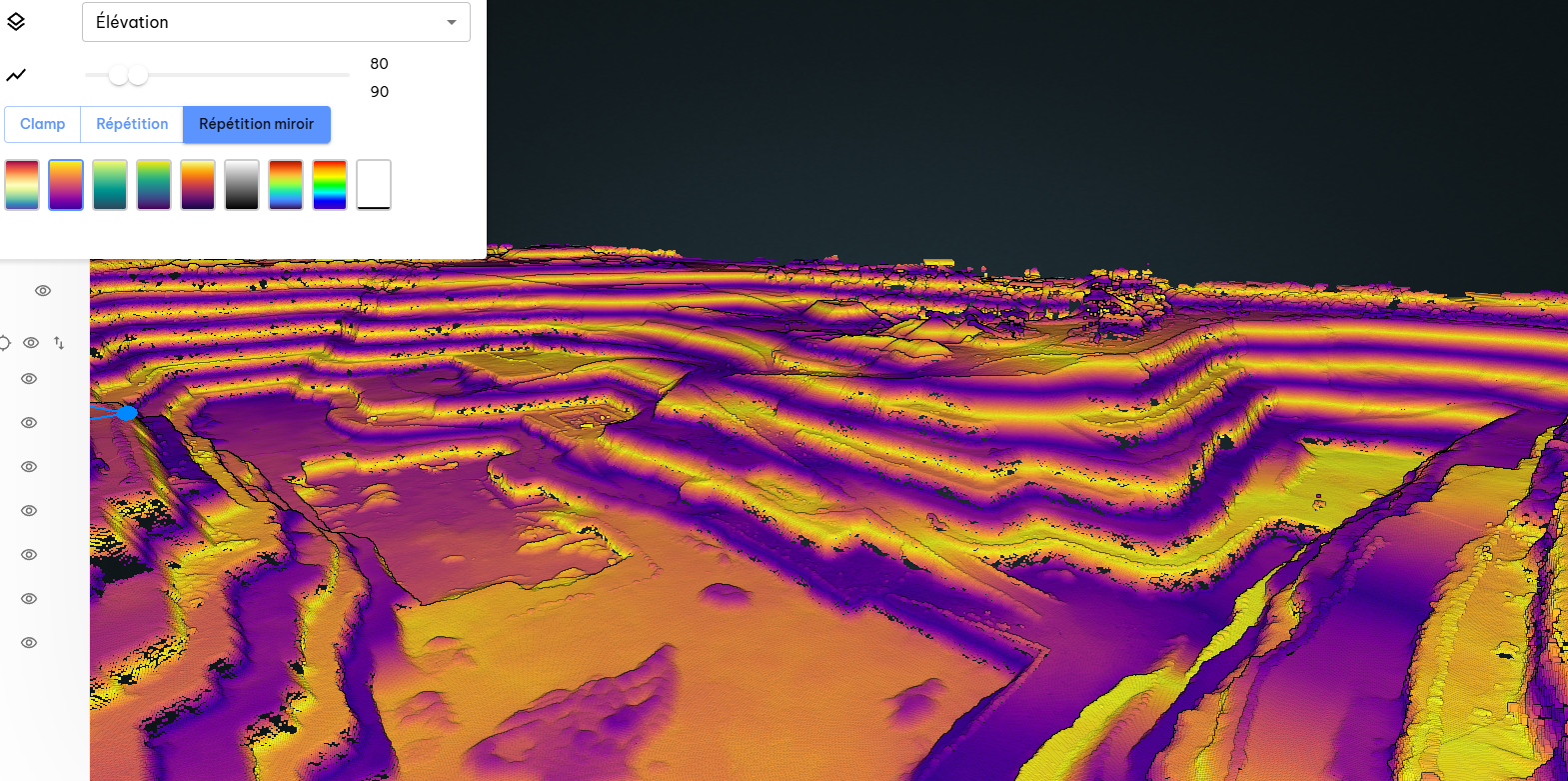Image resolution: width=1568 pixels, height=781 pixels.
Task: Click the line graph icon beside slider
Action: tap(16, 75)
